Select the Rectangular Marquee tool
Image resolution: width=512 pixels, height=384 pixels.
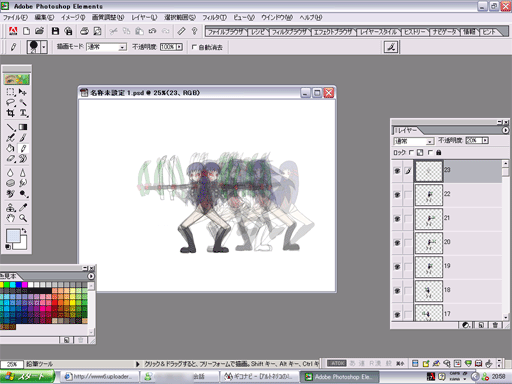[x=10, y=92]
